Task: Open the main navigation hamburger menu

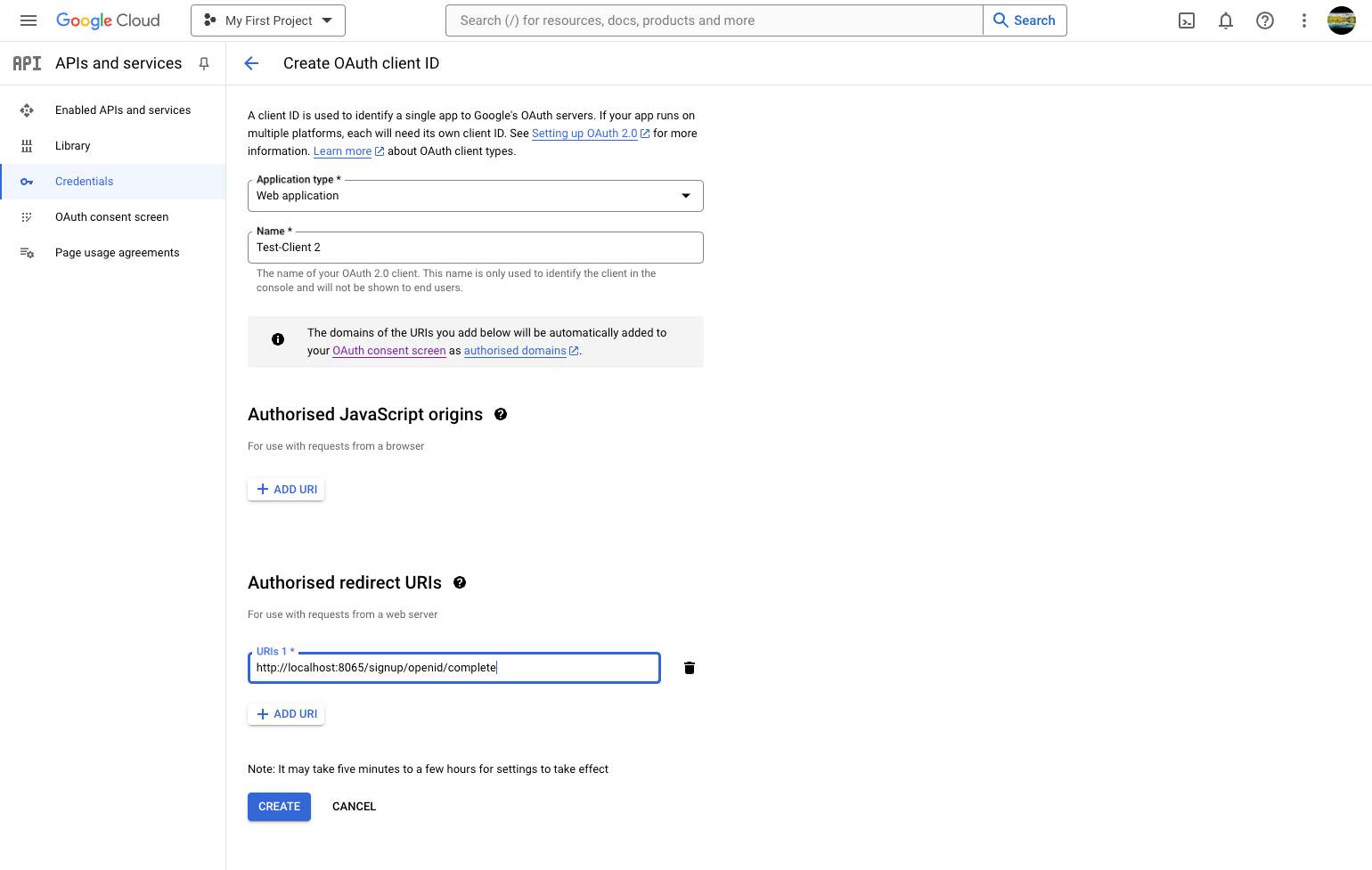Action: point(29,20)
